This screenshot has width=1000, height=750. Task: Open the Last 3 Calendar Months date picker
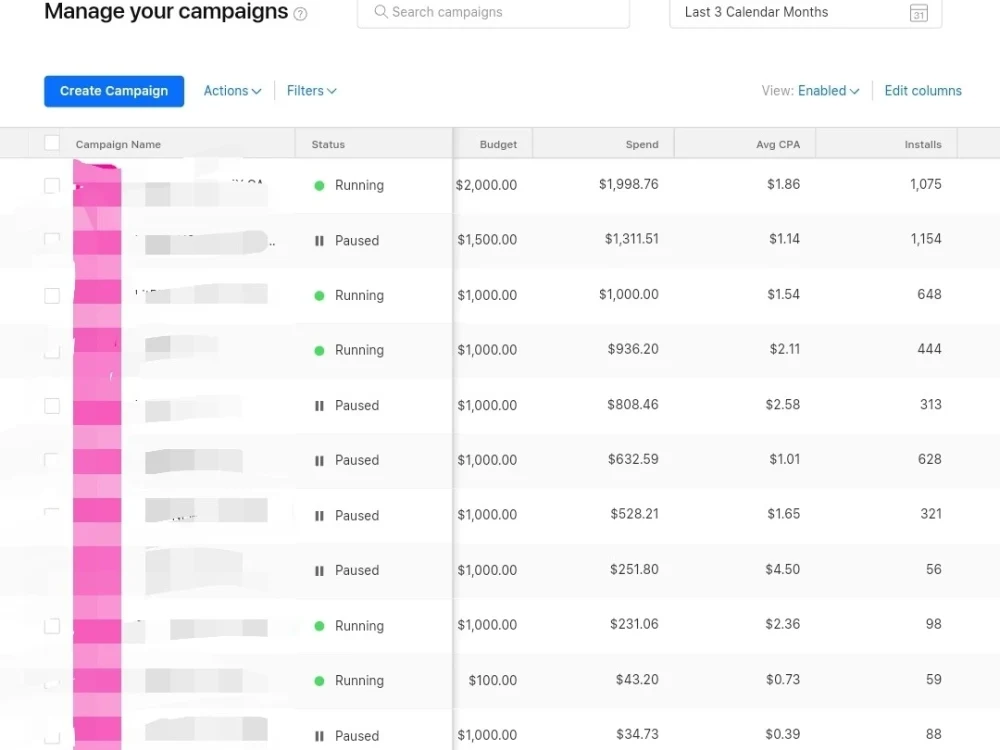pyautogui.click(x=805, y=12)
